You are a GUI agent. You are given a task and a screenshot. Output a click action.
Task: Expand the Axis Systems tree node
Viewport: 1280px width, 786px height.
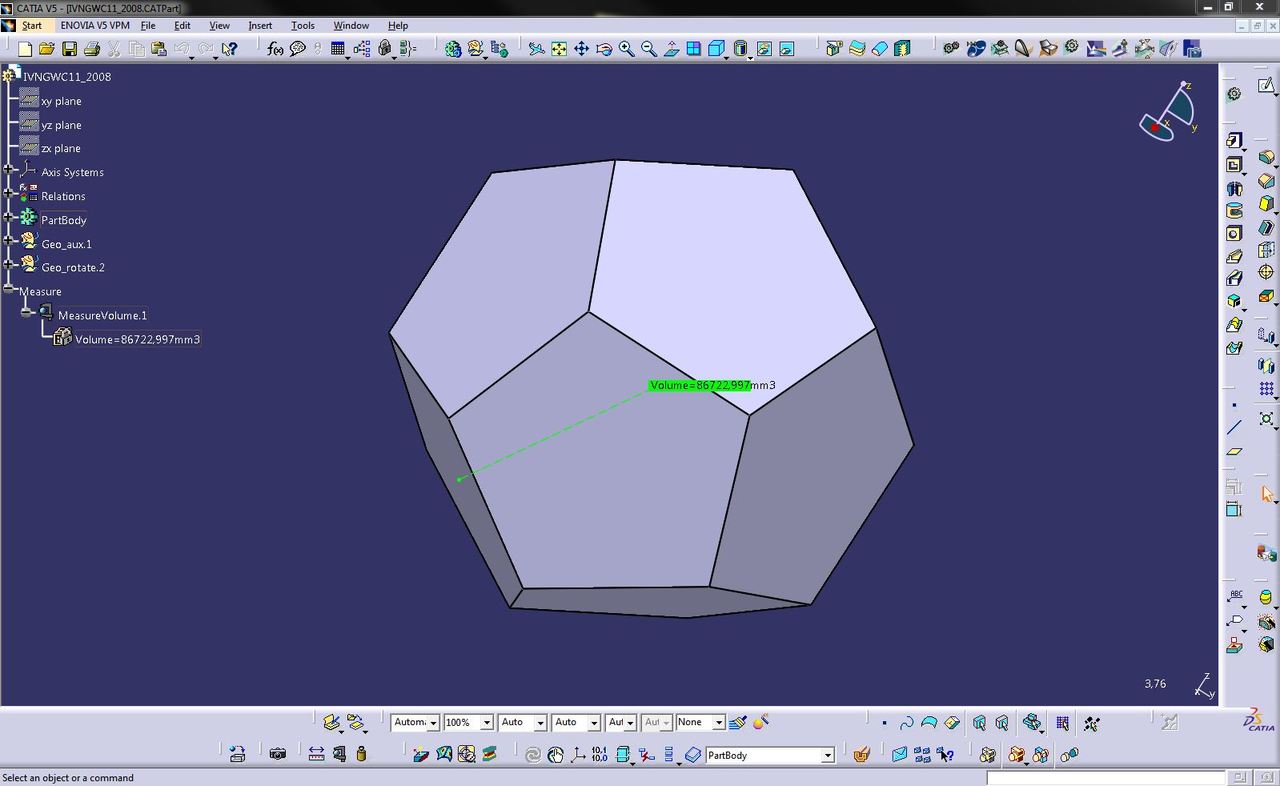[8, 172]
